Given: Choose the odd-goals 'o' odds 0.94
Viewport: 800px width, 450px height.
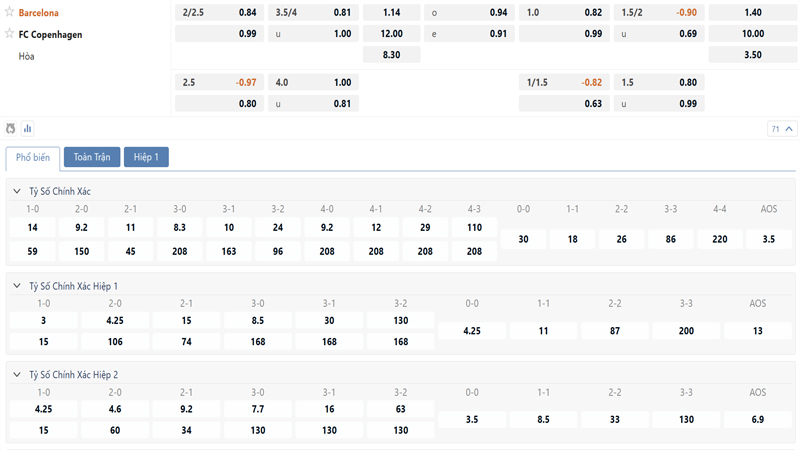Looking at the screenshot, I should [469, 12].
